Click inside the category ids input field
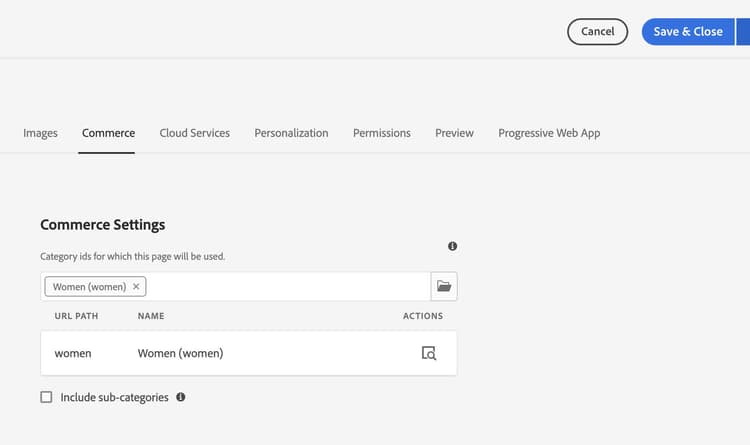Image resolution: width=750 pixels, height=445 pixels. [x=285, y=287]
